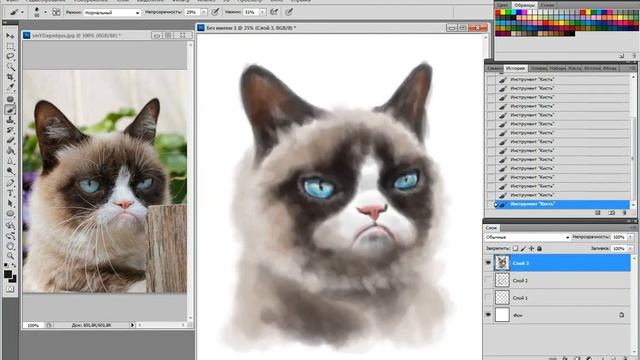The height and width of the screenshot is (360, 640).
Task: Select the Quick Selection tool
Action: pyautogui.click(x=10, y=67)
